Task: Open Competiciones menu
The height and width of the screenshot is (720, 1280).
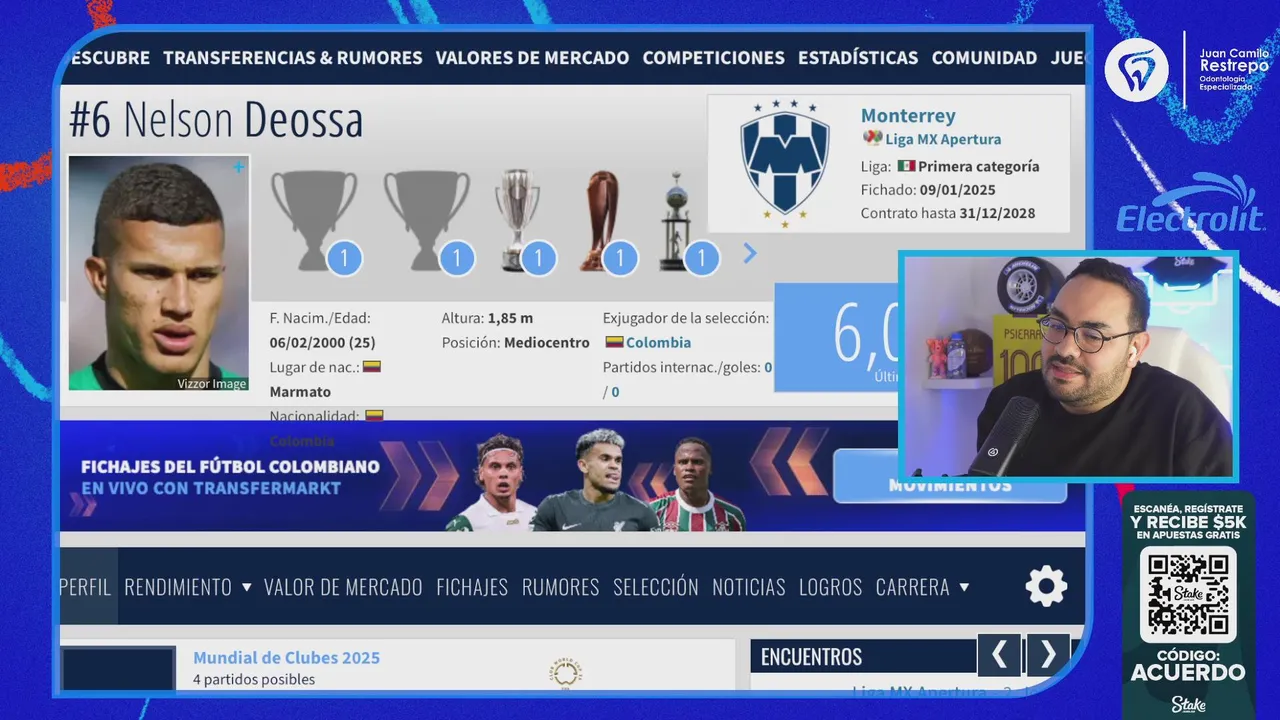Action: 714,58
